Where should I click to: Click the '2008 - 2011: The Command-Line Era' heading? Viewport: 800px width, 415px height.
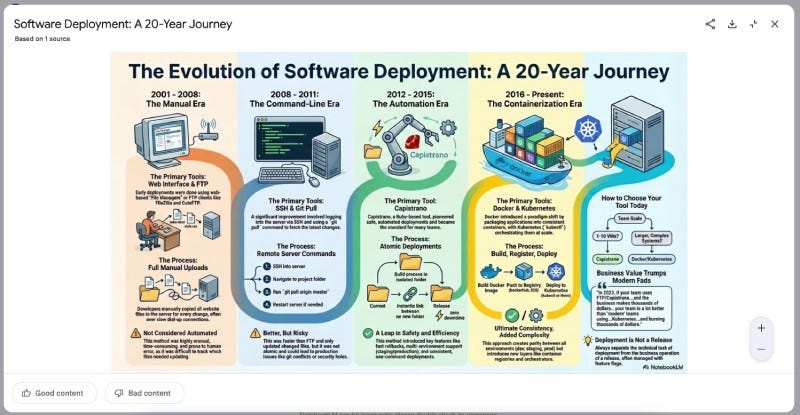pyautogui.click(x=294, y=99)
